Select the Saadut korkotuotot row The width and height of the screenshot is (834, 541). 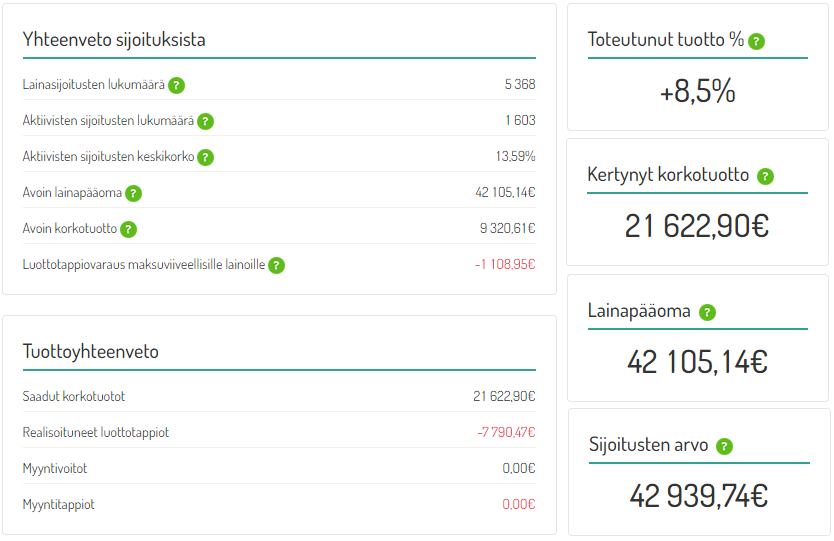[279, 396]
